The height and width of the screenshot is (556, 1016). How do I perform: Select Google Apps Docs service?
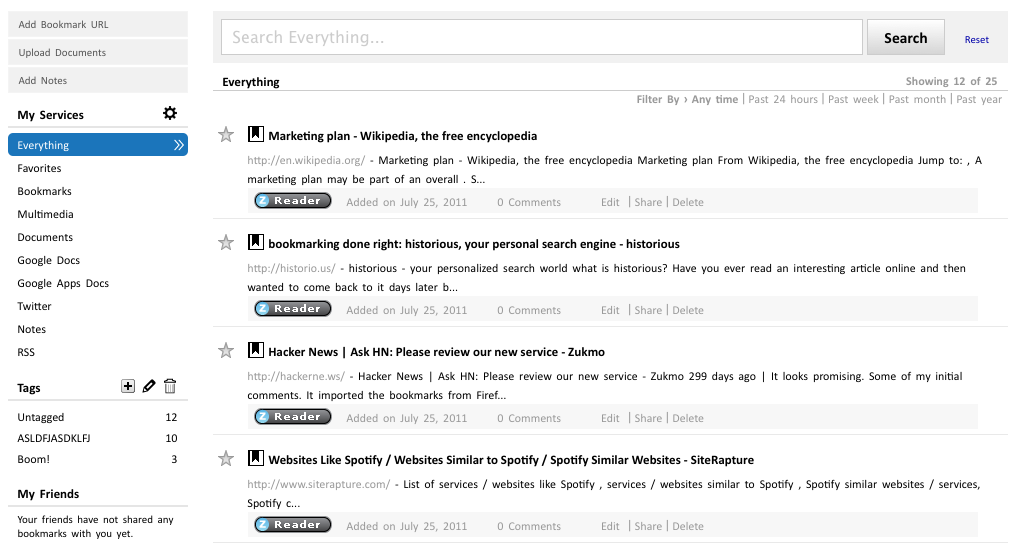(x=64, y=283)
